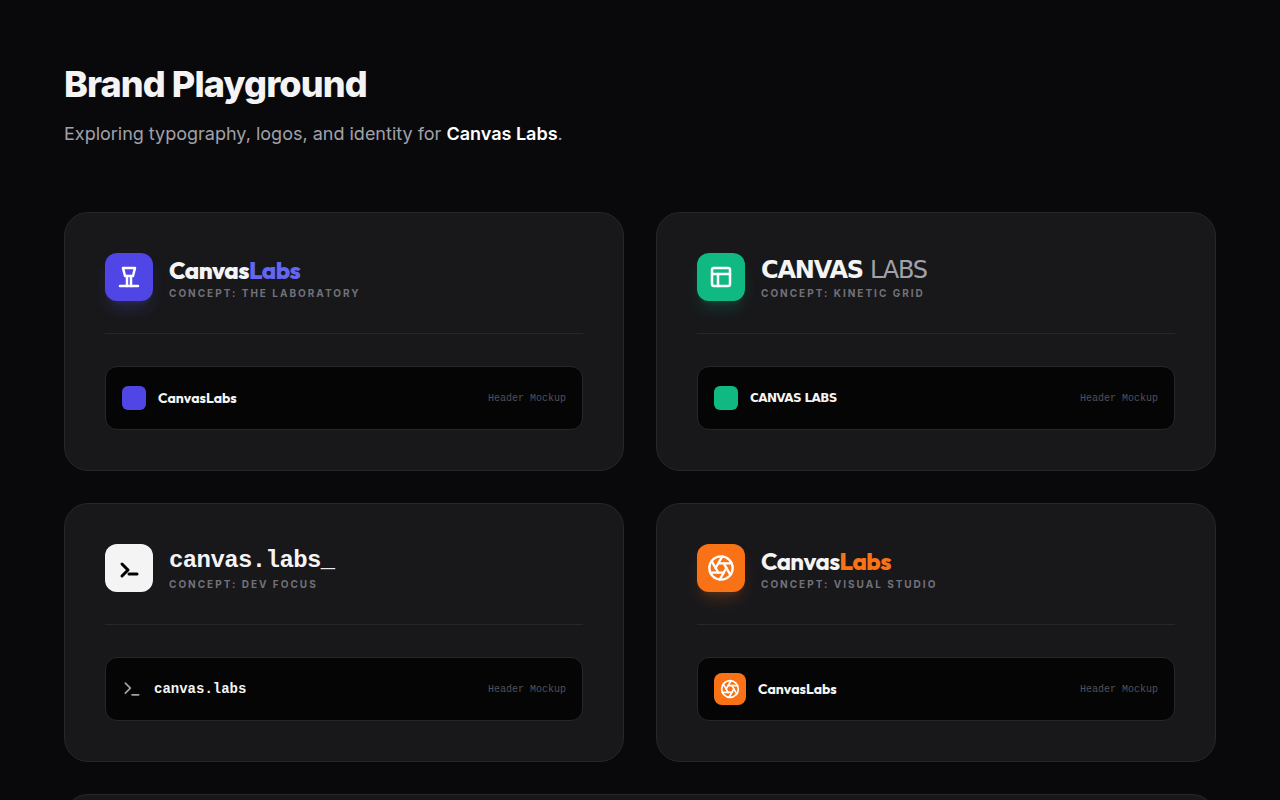Image resolution: width=1280 pixels, height=800 pixels.
Task: Click the white terminal prompt logo icon
Action: pos(129,568)
